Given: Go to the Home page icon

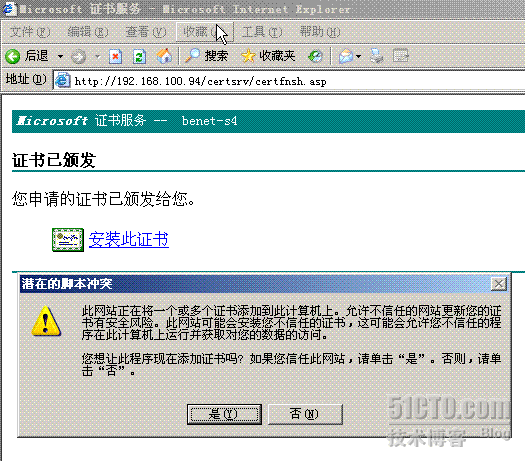Looking at the screenshot, I should (x=164, y=56).
